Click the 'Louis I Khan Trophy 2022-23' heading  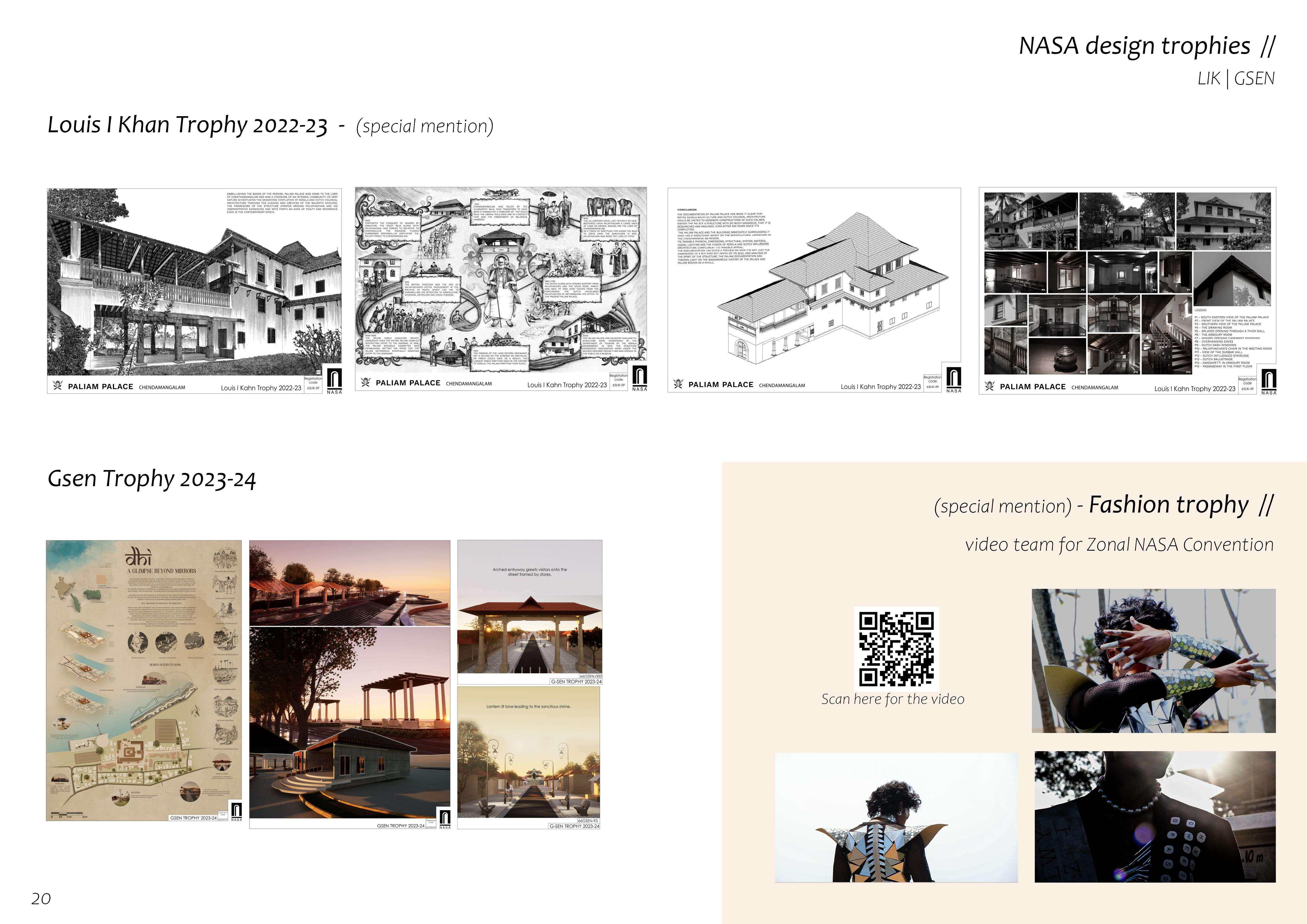pyautogui.click(x=188, y=125)
